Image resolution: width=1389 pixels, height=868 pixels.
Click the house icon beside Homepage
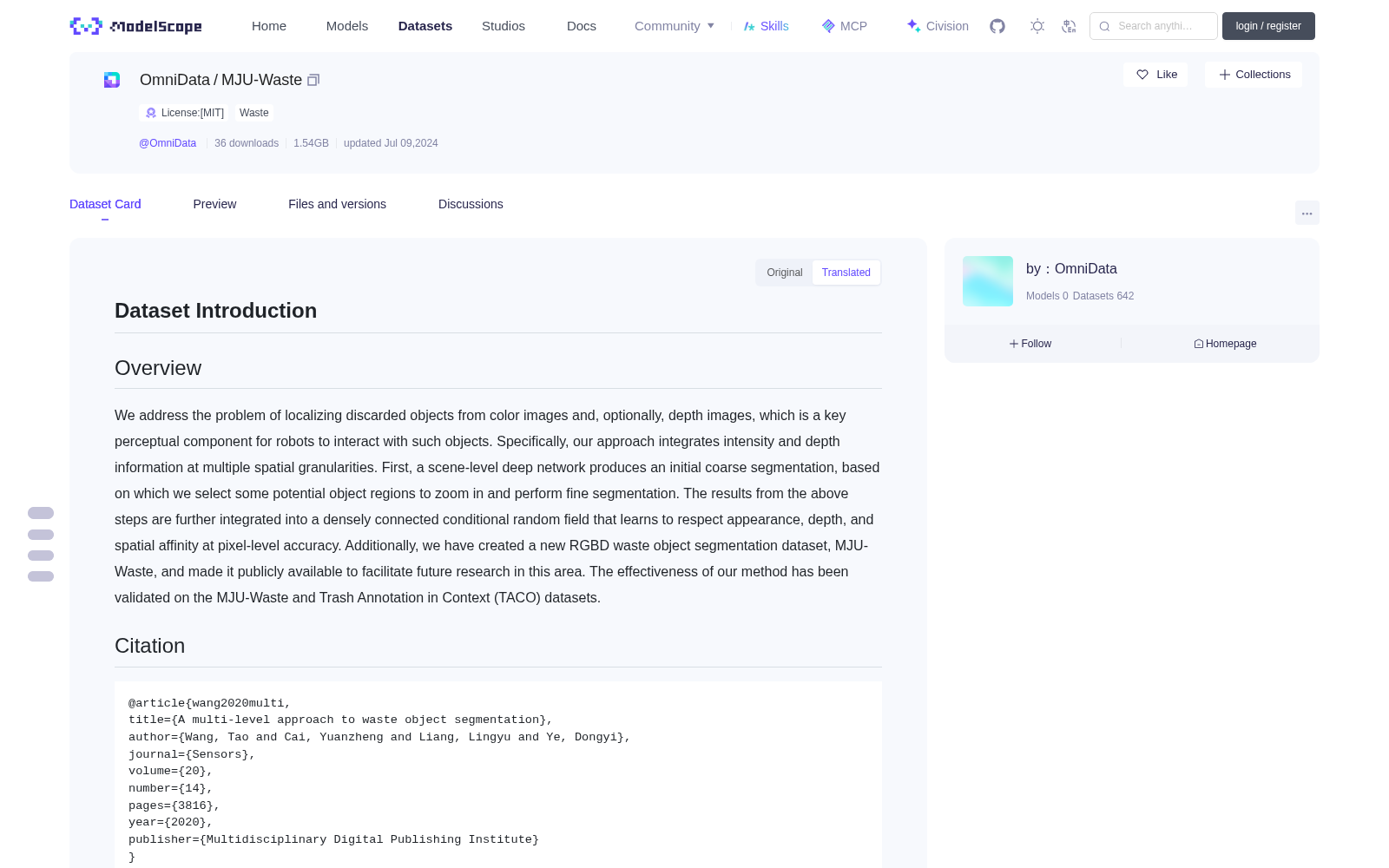coord(1199,344)
